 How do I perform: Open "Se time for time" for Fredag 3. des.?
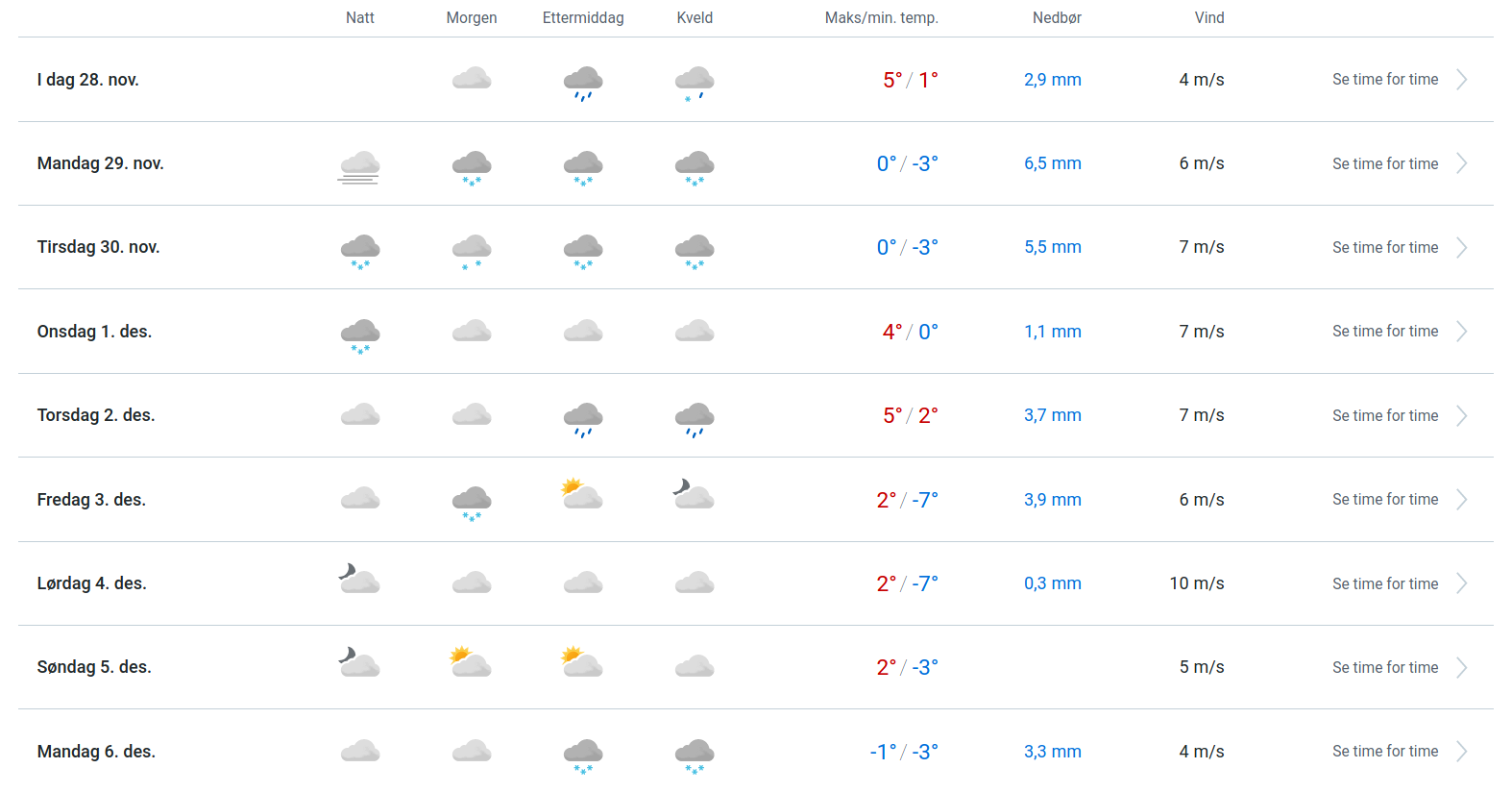pos(1385,500)
